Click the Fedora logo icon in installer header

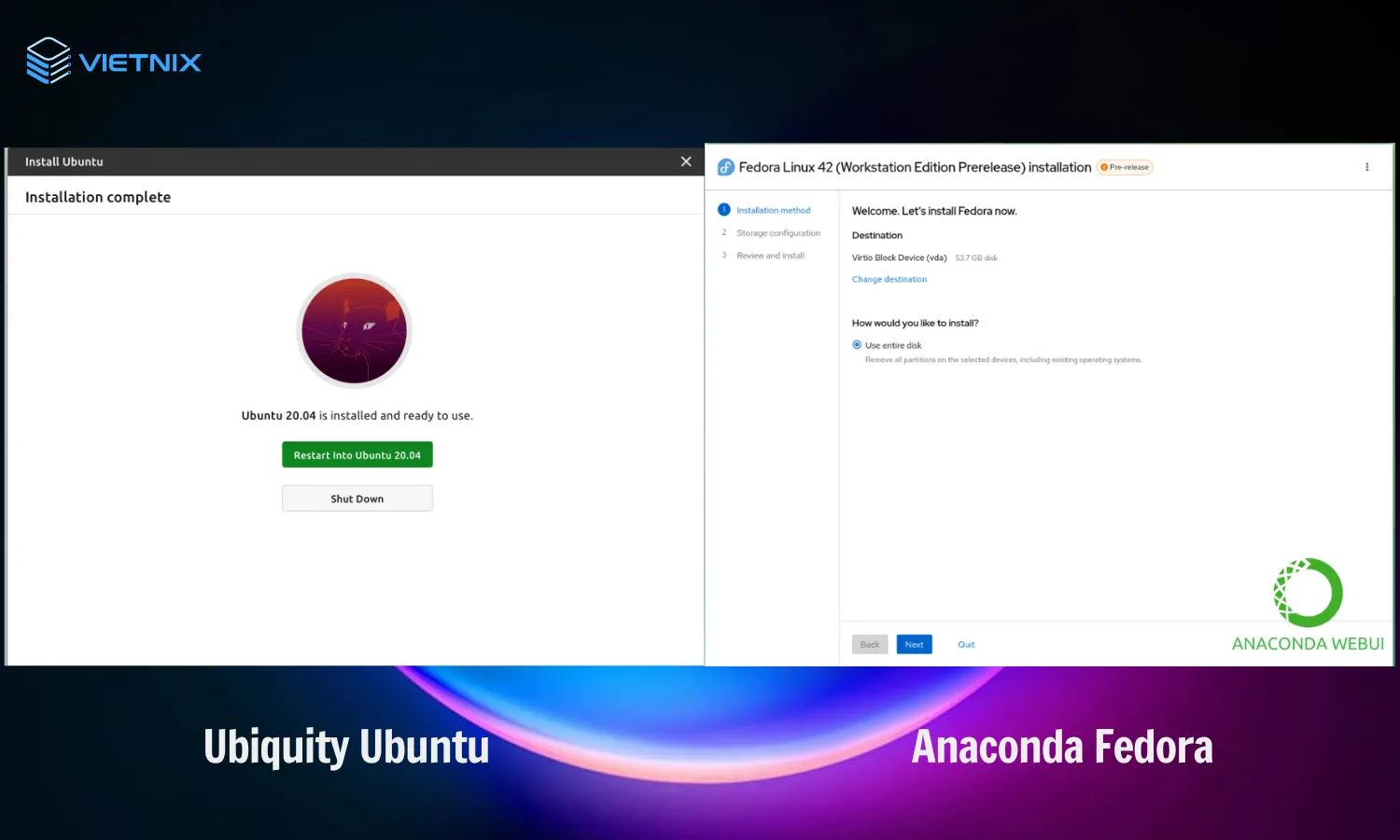click(x=725, y=167)
